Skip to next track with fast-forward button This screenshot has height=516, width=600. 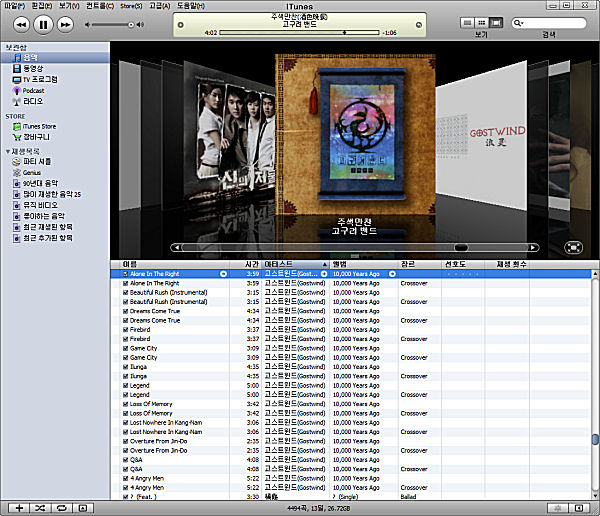65,25
